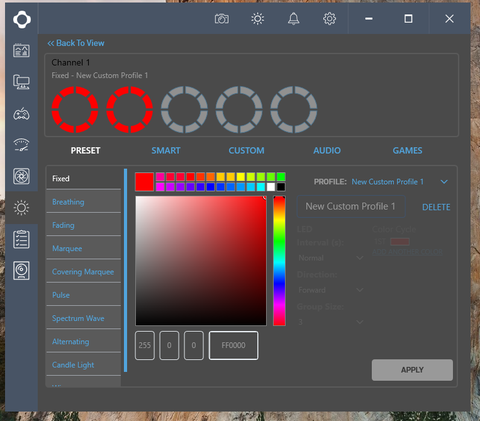480x421 pixels.
Task: Open the Normal interval dropdown
Action: click(330, 258)
